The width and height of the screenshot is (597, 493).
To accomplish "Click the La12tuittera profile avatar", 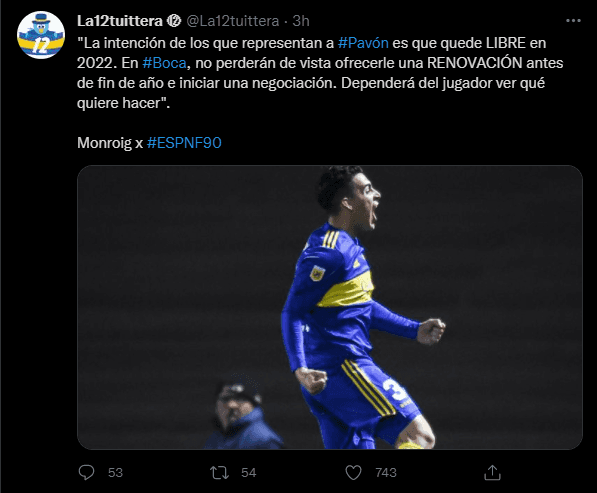I will (41, 35).
